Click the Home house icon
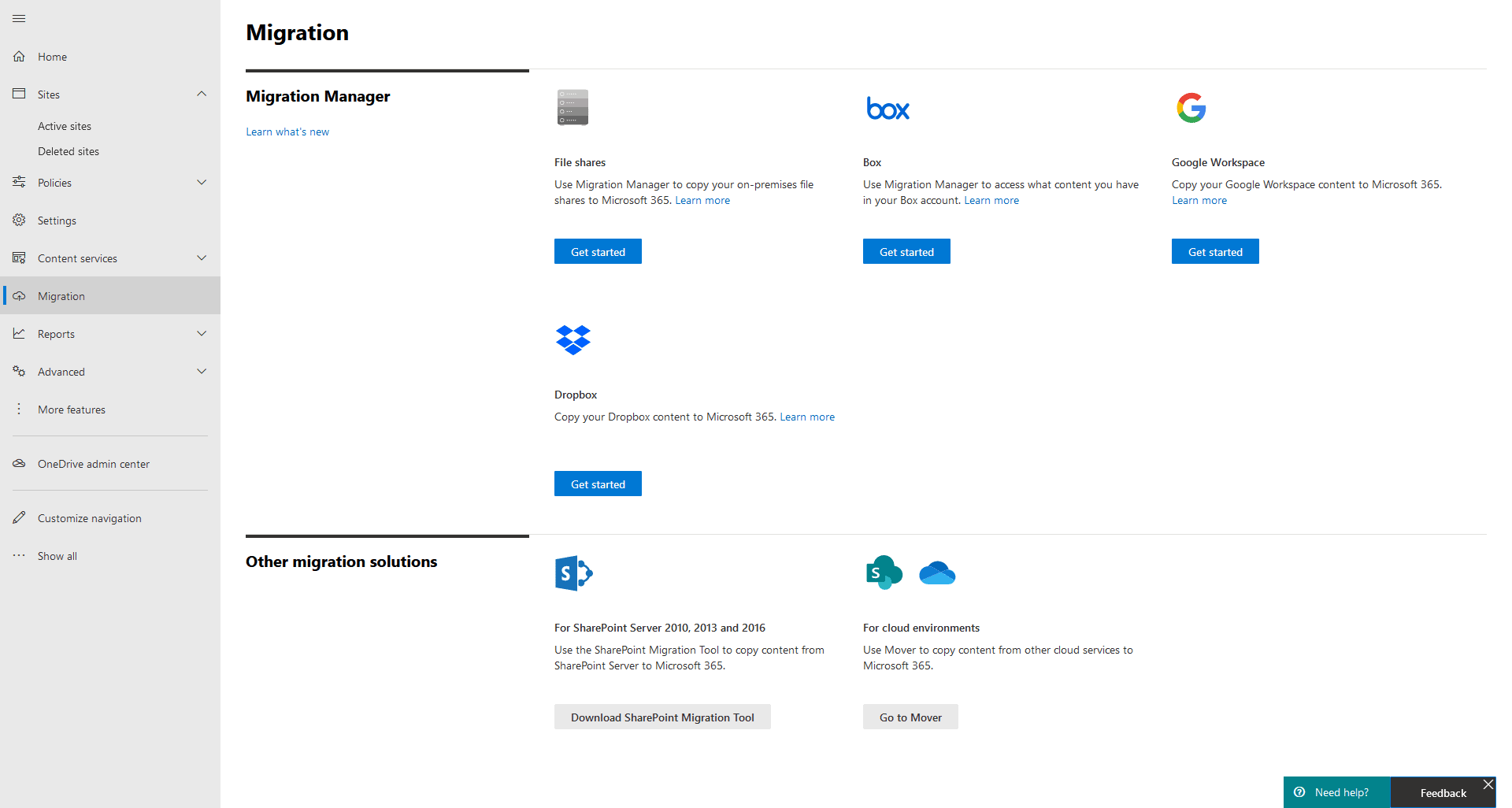1512x808 pixels. tap(19, 57)
